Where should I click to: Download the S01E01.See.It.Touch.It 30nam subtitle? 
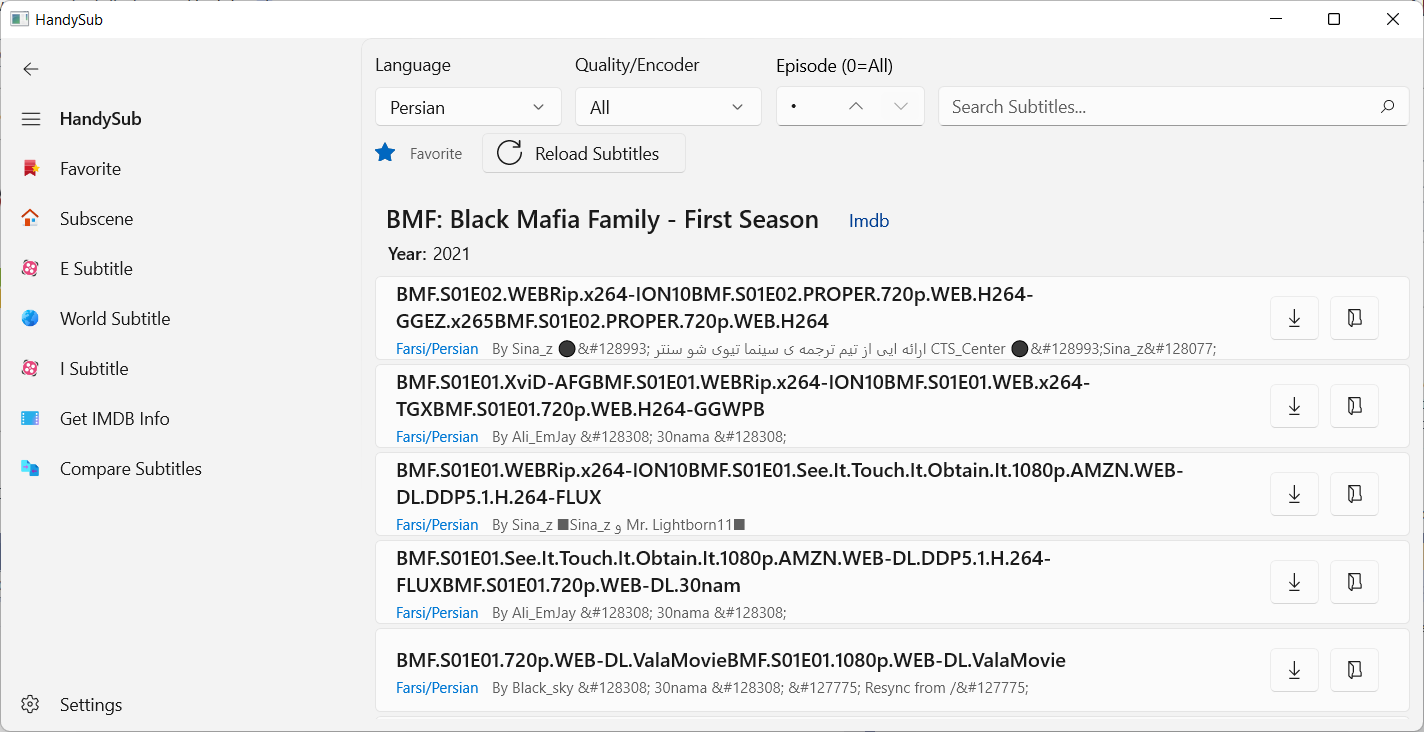1295,581
